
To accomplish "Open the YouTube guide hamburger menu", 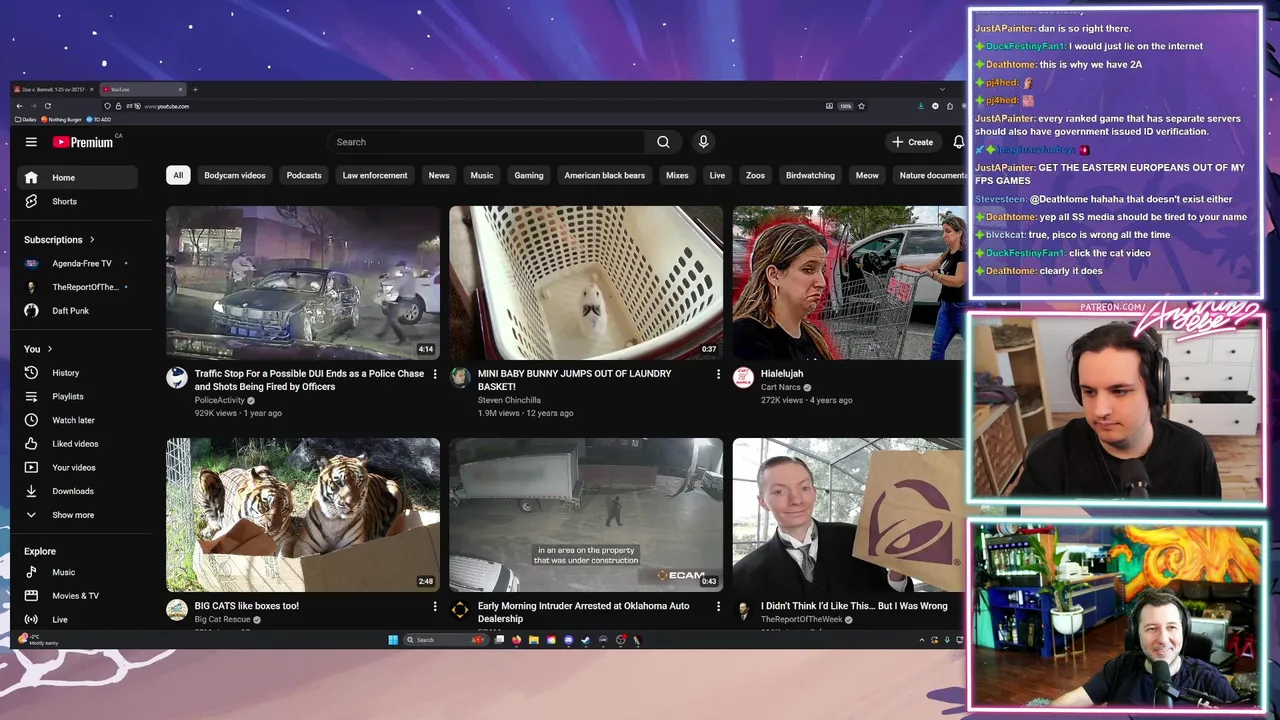I will (31, 142).
